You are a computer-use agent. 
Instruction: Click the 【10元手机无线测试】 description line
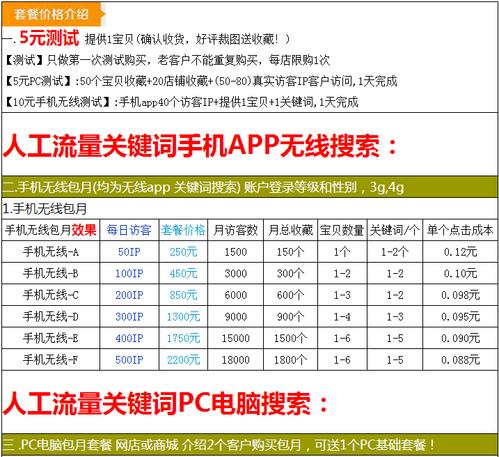tap(181, 102)
